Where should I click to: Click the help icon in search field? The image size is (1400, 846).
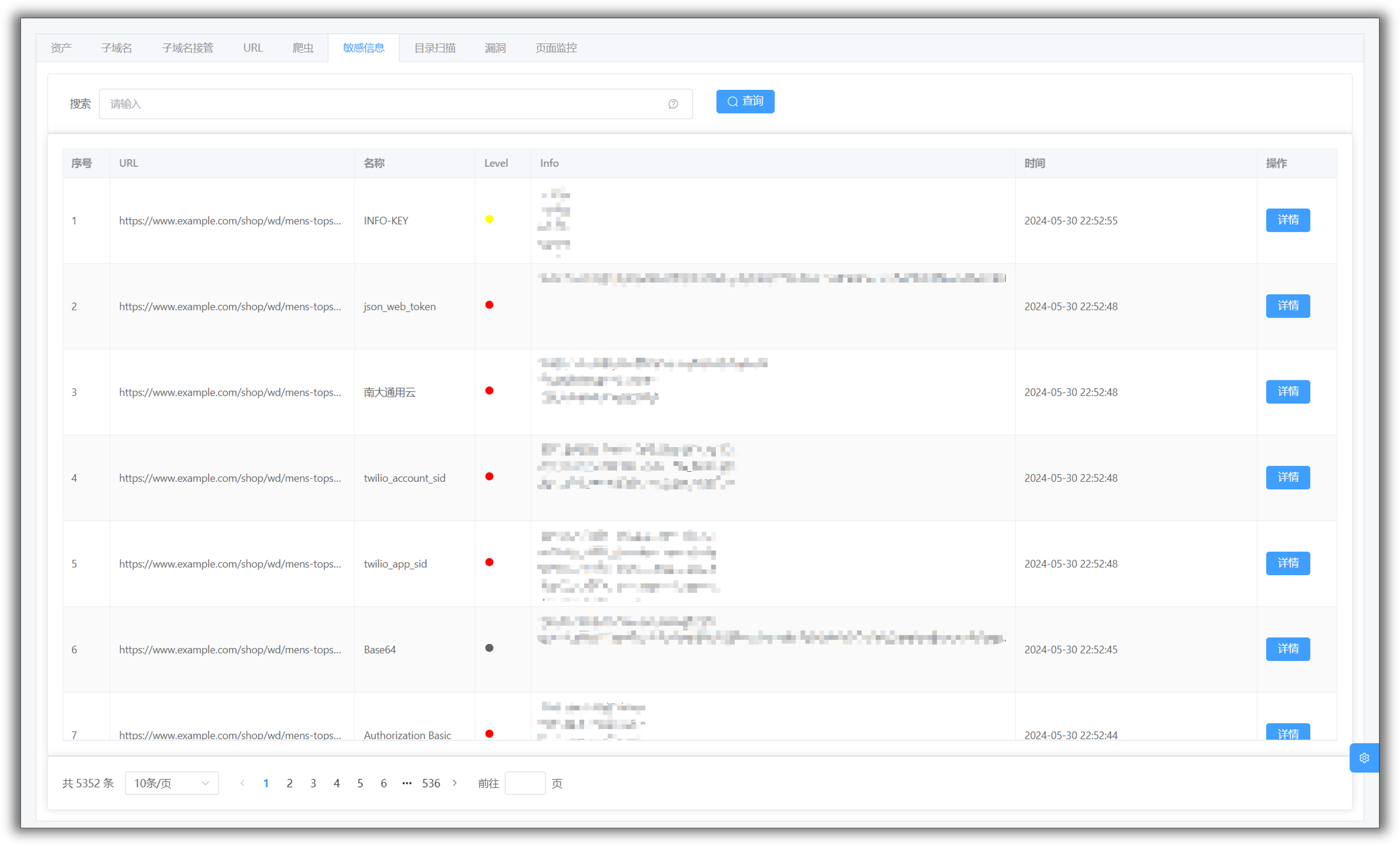click(673, 104)
